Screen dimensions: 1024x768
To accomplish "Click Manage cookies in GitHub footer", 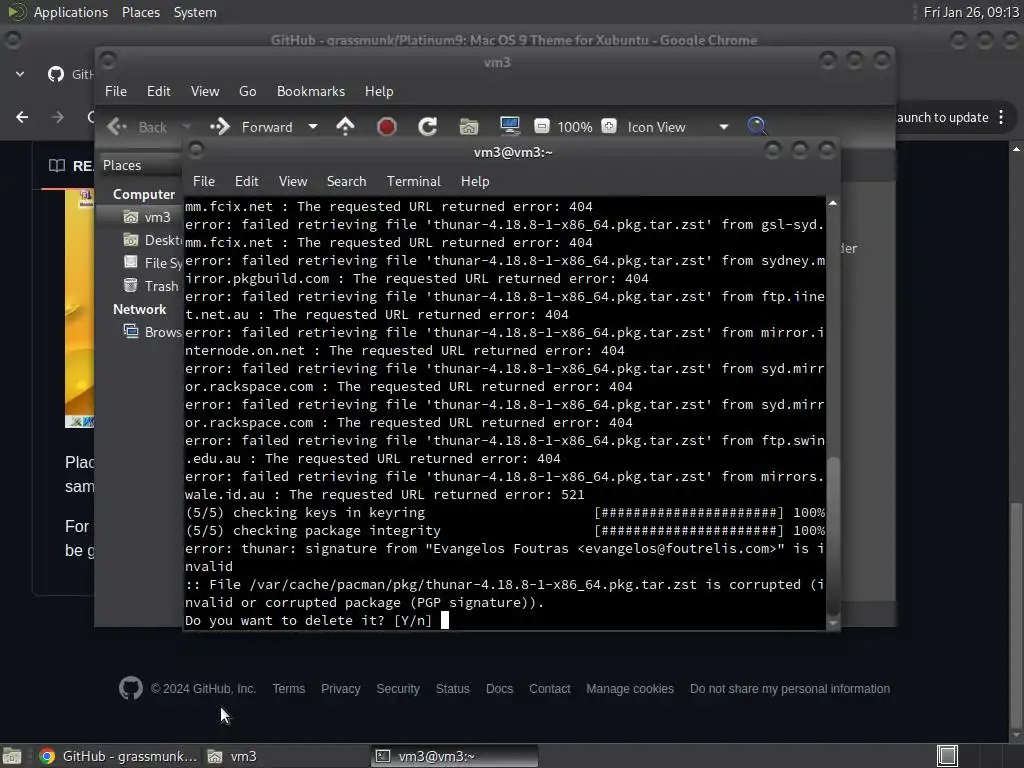I will (x=630, y=689).
